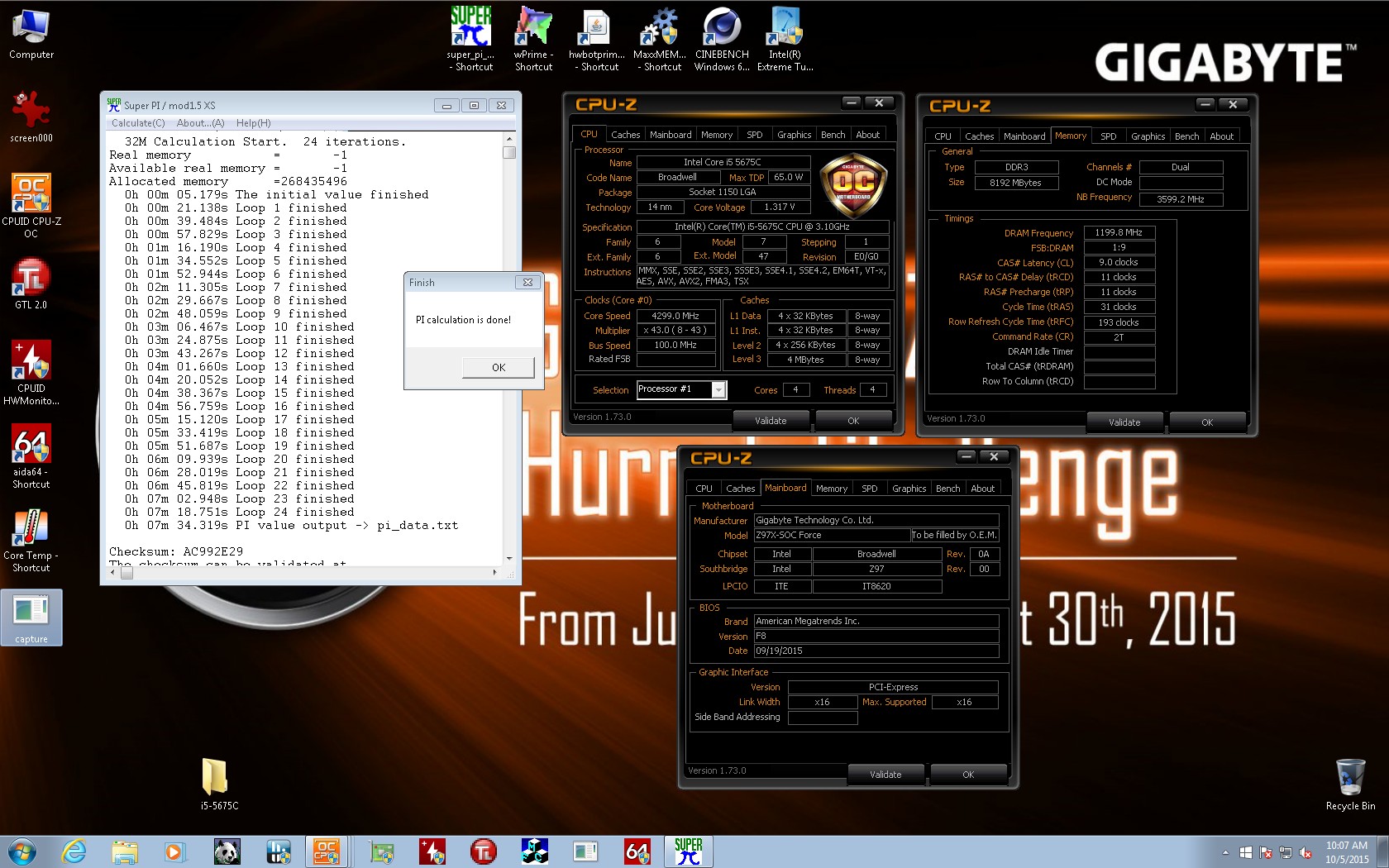The height and width of the screenshot is (868, 1389).
Task: Click DRAM Frequency 1199.8 MHz value
Action: [1119, 233]
